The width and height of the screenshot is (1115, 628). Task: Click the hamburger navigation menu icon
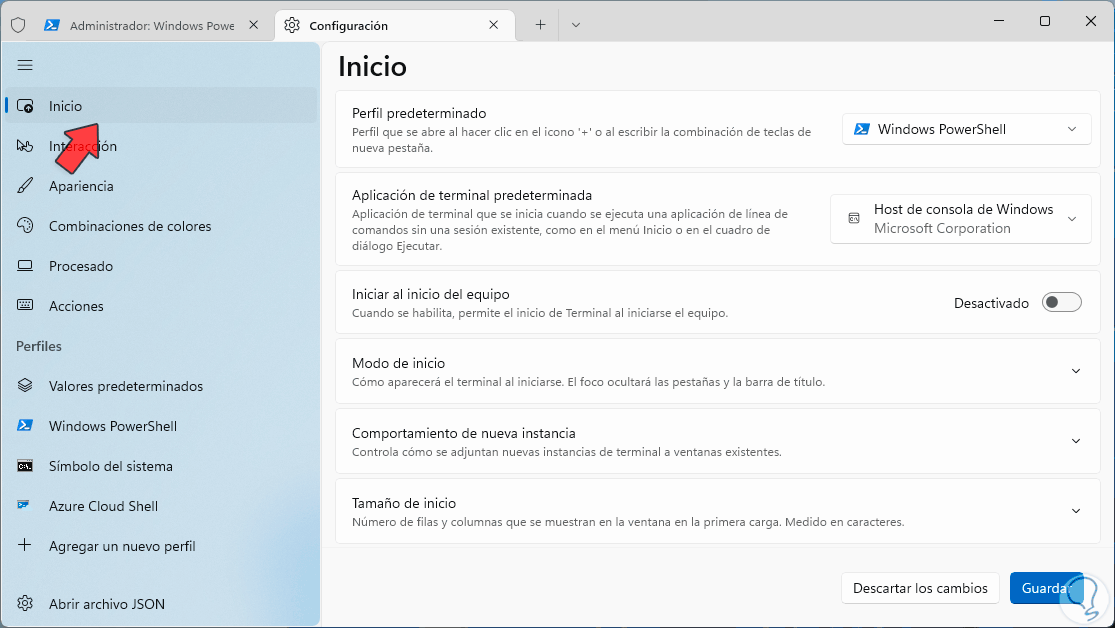(25, 65)
